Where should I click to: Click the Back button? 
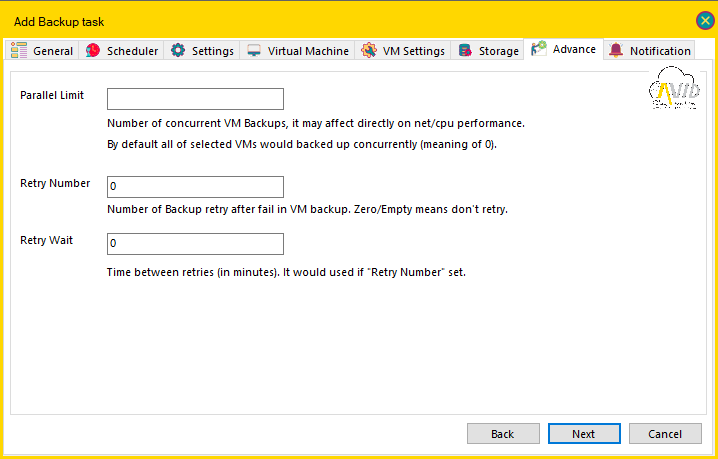click(503, 433)
